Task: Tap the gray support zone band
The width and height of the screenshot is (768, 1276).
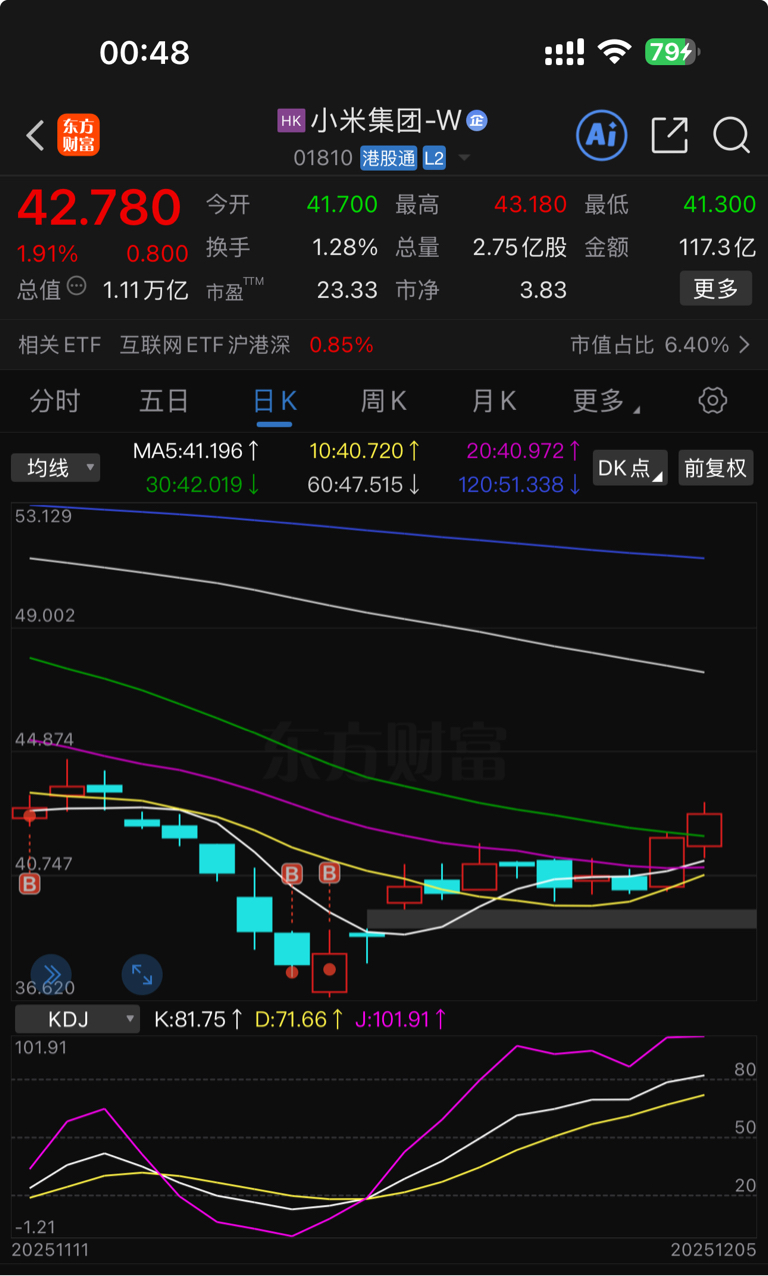Action: coord(561,919)
